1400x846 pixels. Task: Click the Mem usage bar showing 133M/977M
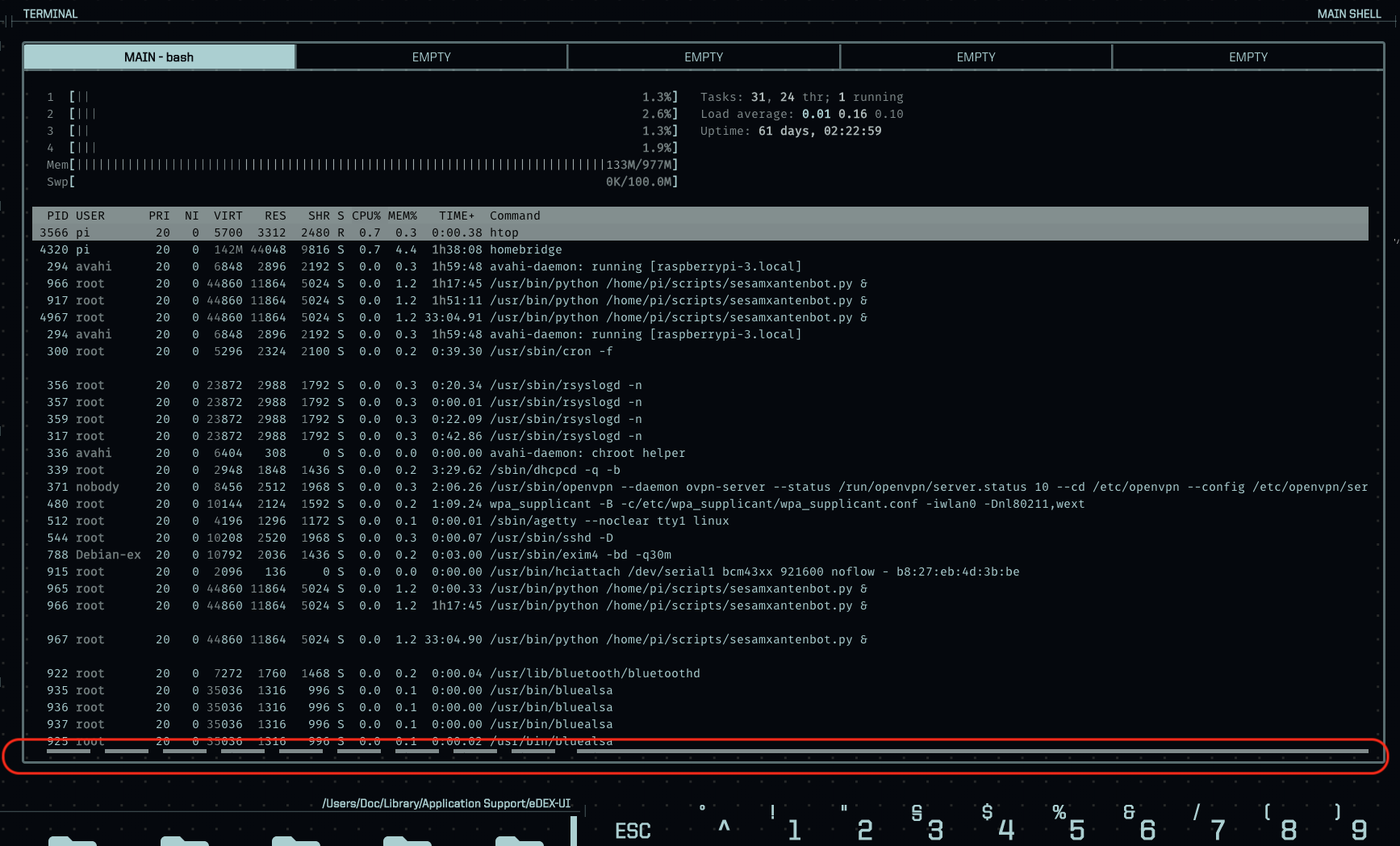pyautogui.click(x=362, y=165)
